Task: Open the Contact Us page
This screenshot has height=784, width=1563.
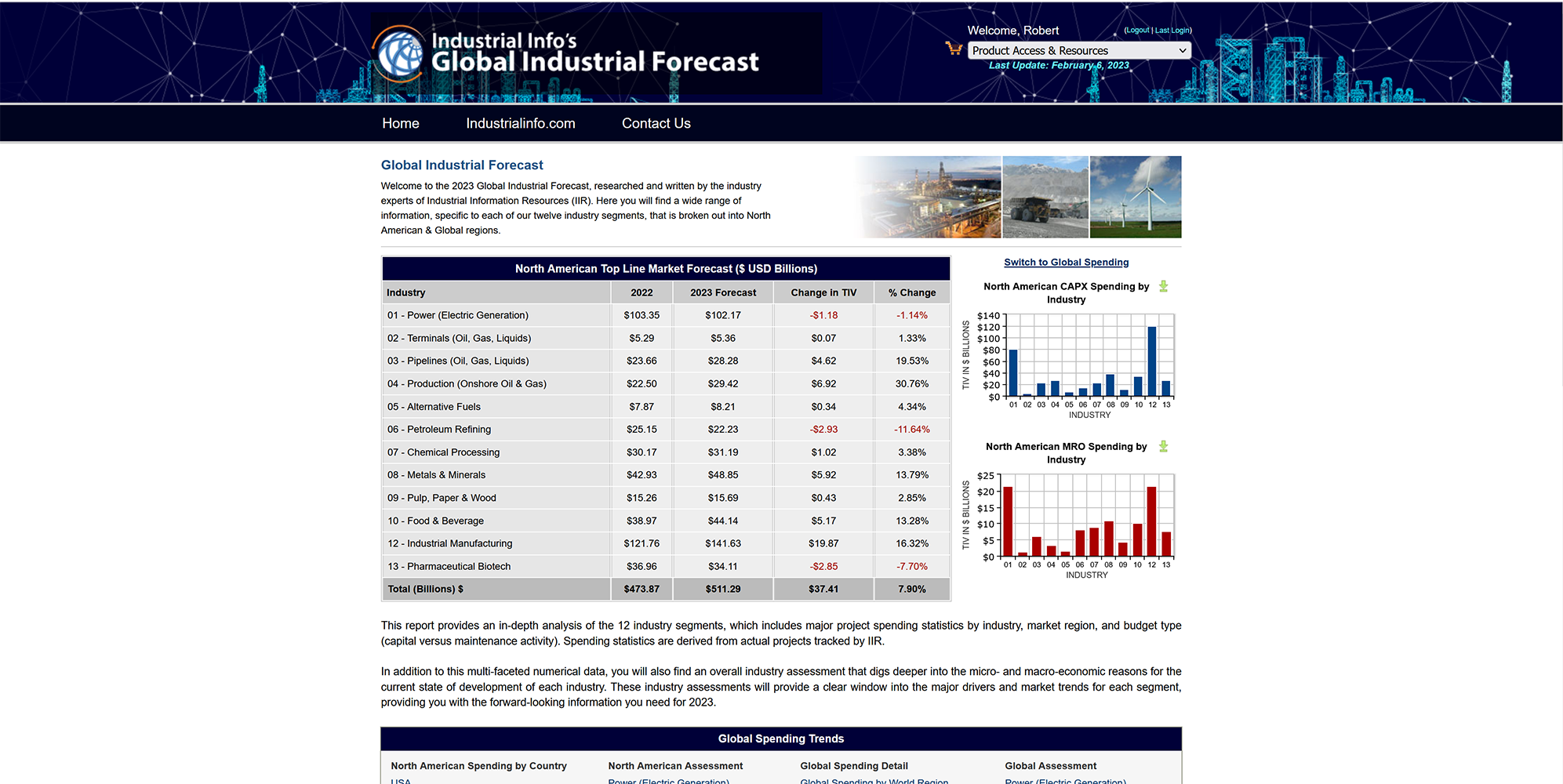Action: pos(656,123)
